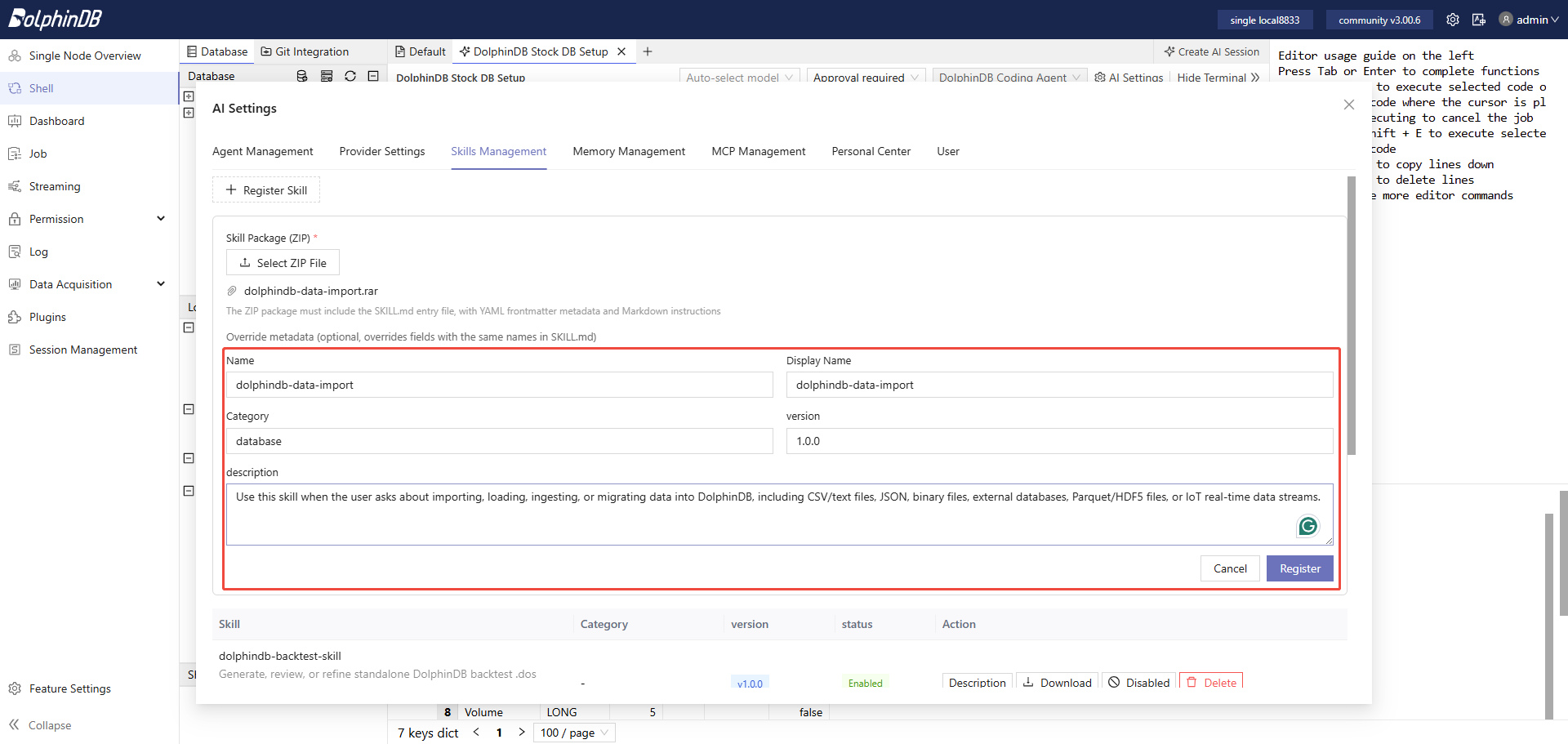Open the global settings gear in header
Viewport: 1568px width, 744px height.
[x=1453, y=20]
